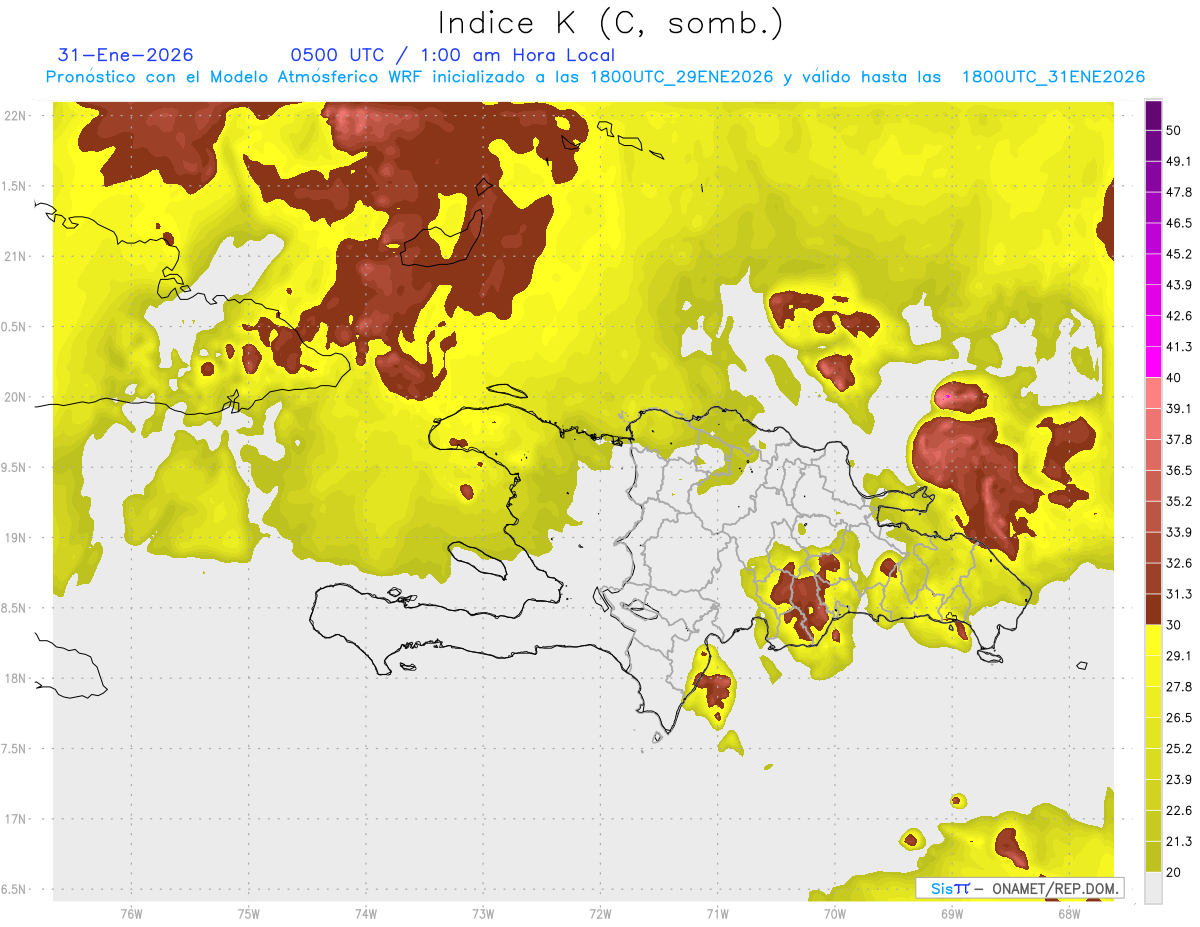This screenshot has width=1200, height=927.
Task: Click the '17N' latitude label
Action: click(x=16, y=819)
